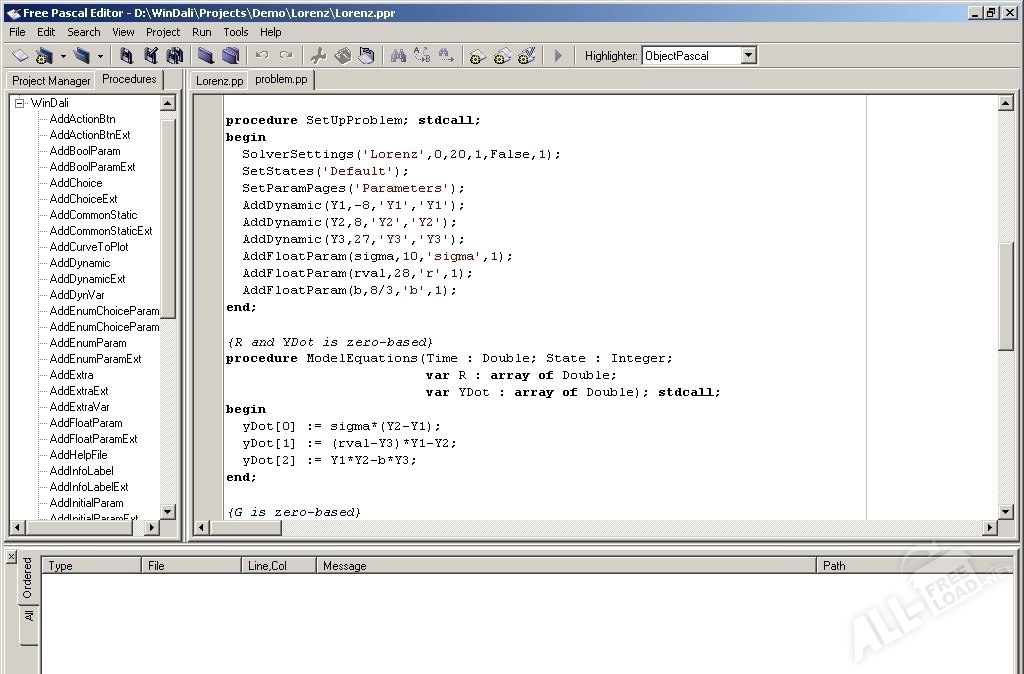Run the program with play icon

coord(558,56)
